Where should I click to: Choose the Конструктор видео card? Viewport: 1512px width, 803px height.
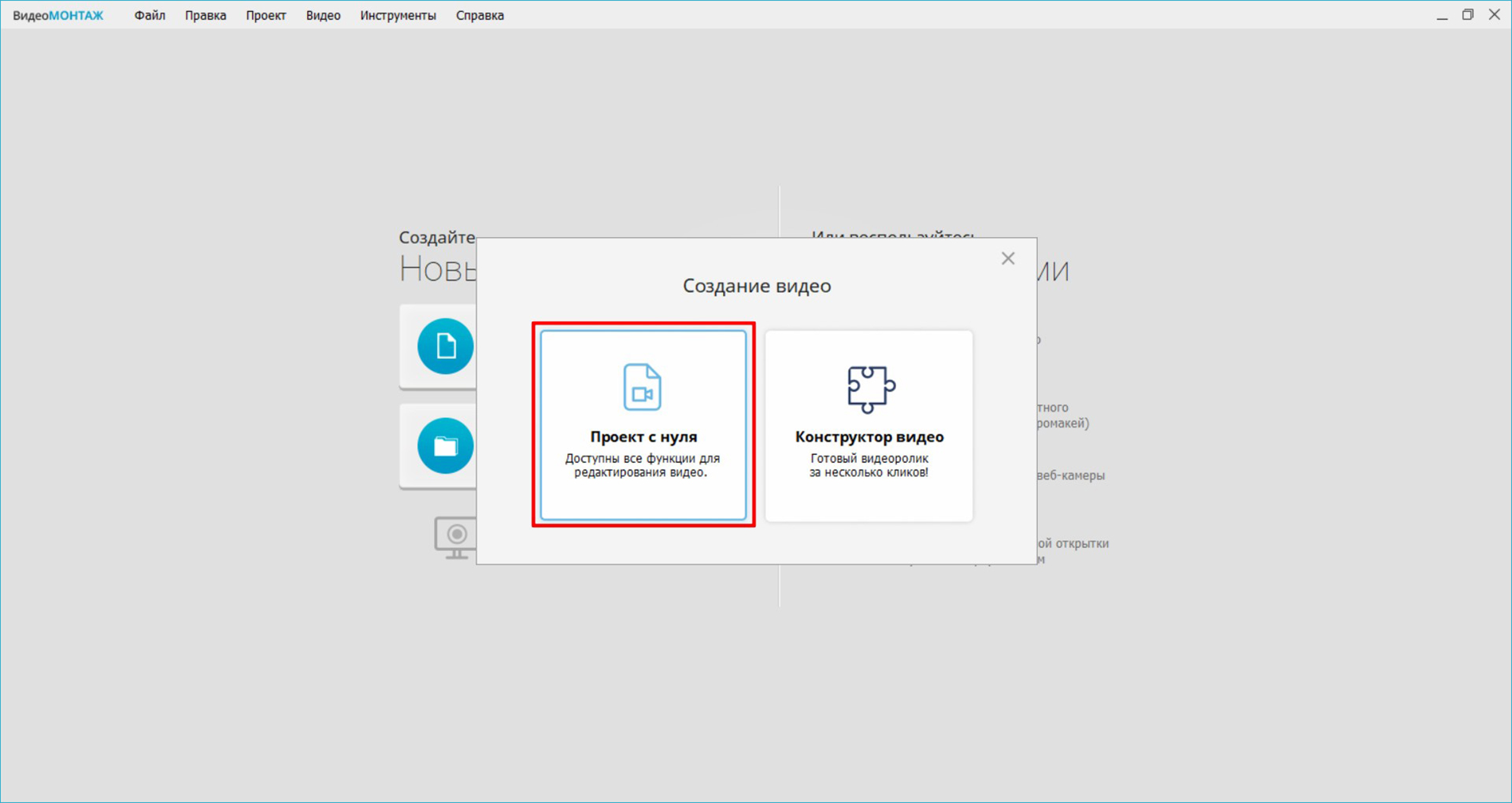(869, 425)
